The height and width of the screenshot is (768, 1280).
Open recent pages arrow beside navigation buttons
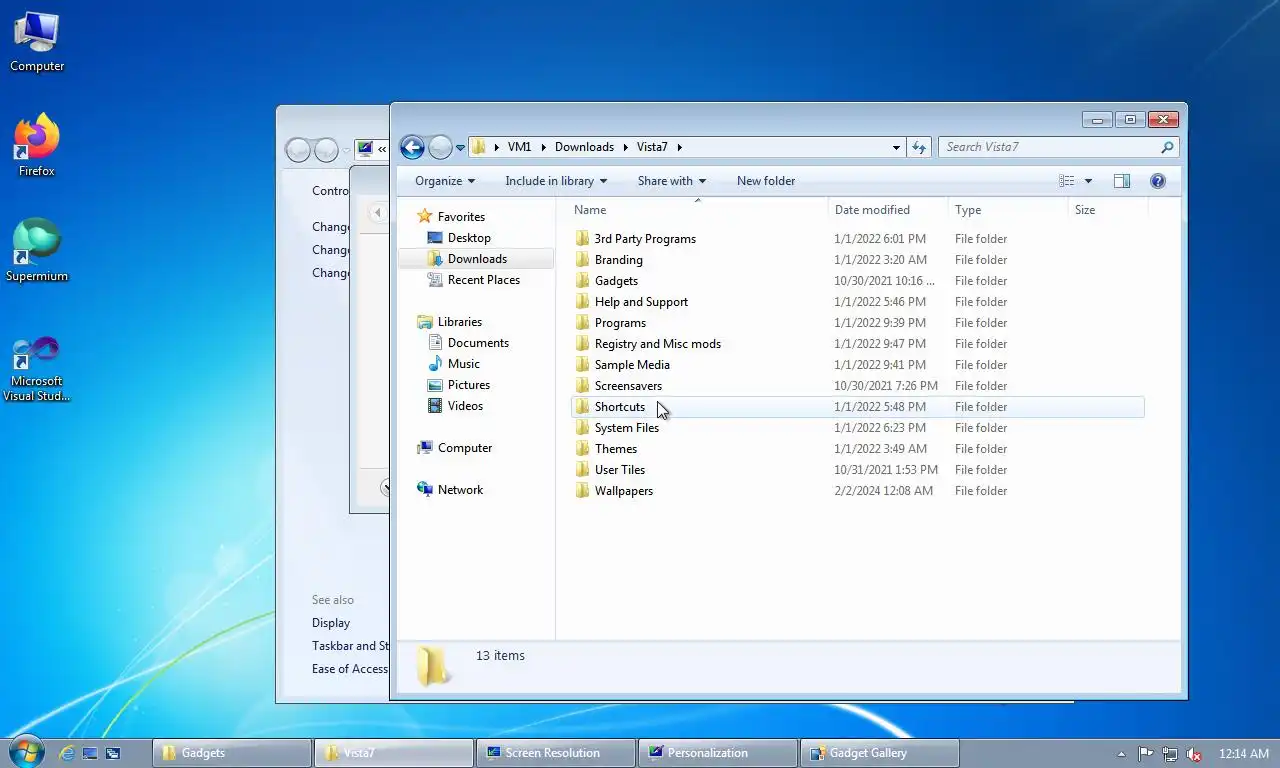pyautogui.click(x=460, y=147)
